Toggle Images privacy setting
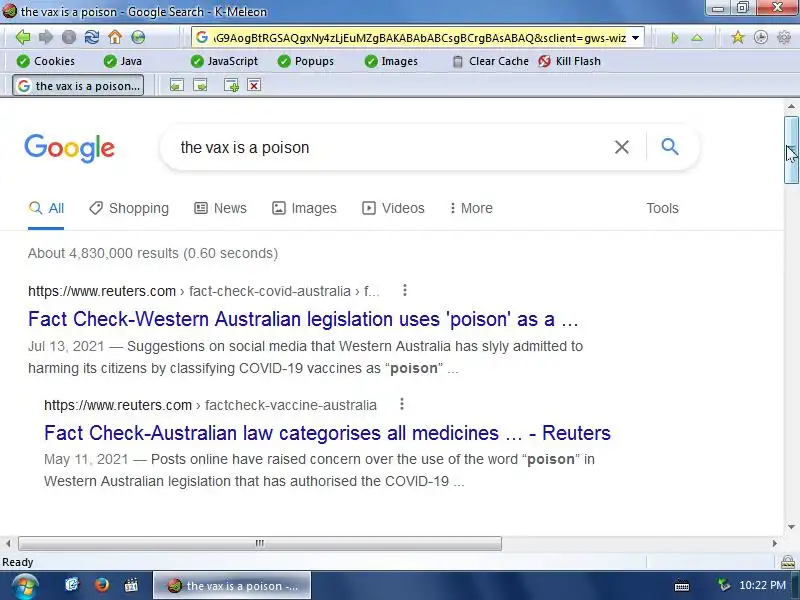Viewport: 800px width, 600px height. (x=391, y=61)
